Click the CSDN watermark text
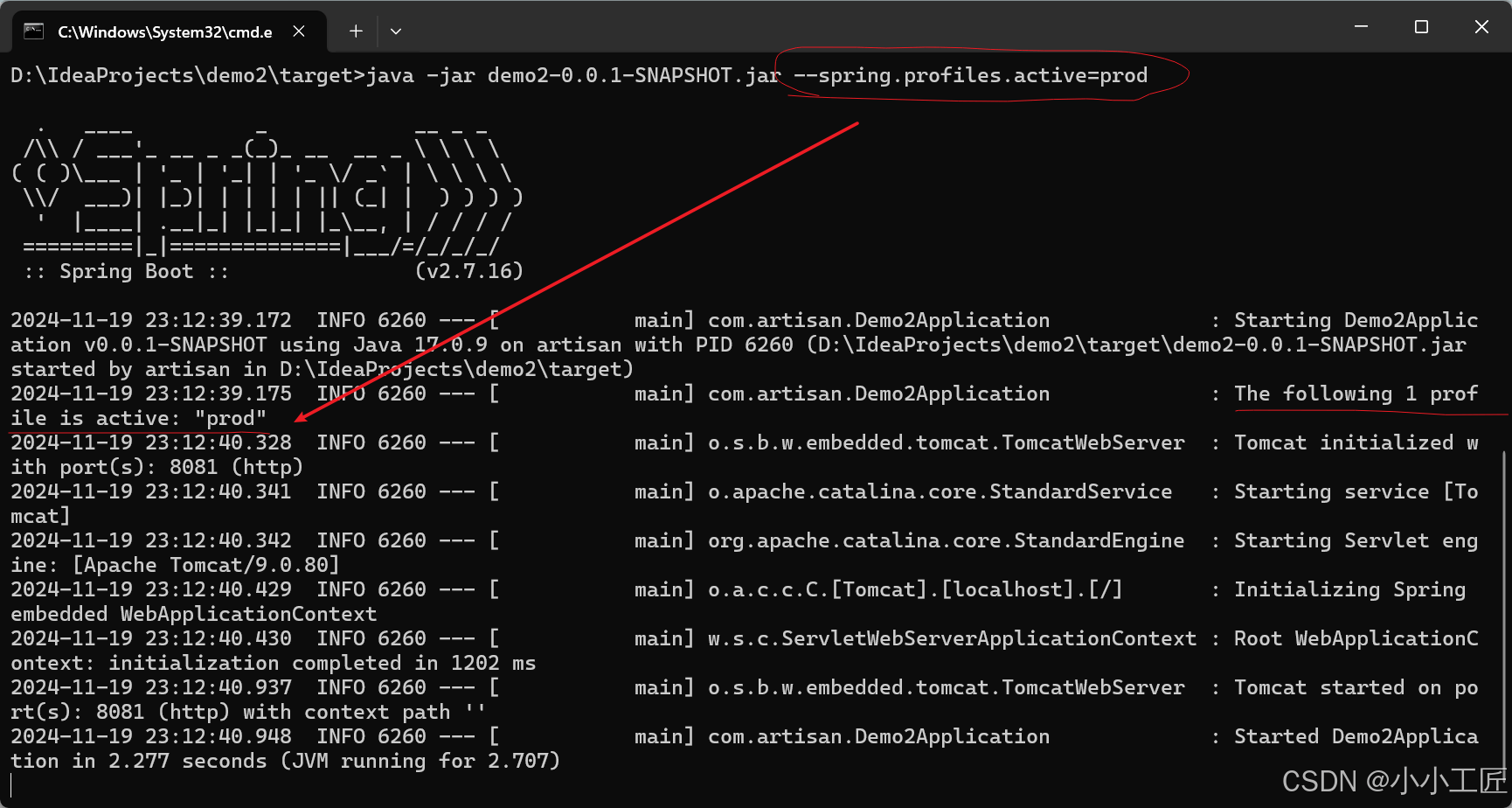 coord(1394,781)
